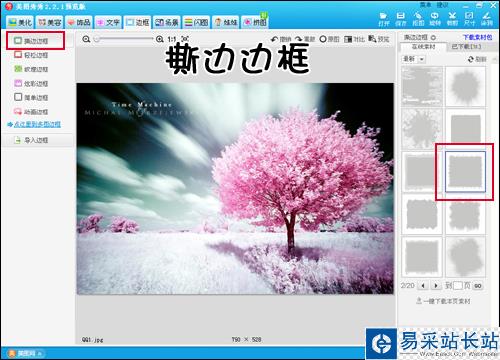This screenshot has width=500, height=360.
Task: Click the 旋转 rotate icon
Action: (435, 19)
